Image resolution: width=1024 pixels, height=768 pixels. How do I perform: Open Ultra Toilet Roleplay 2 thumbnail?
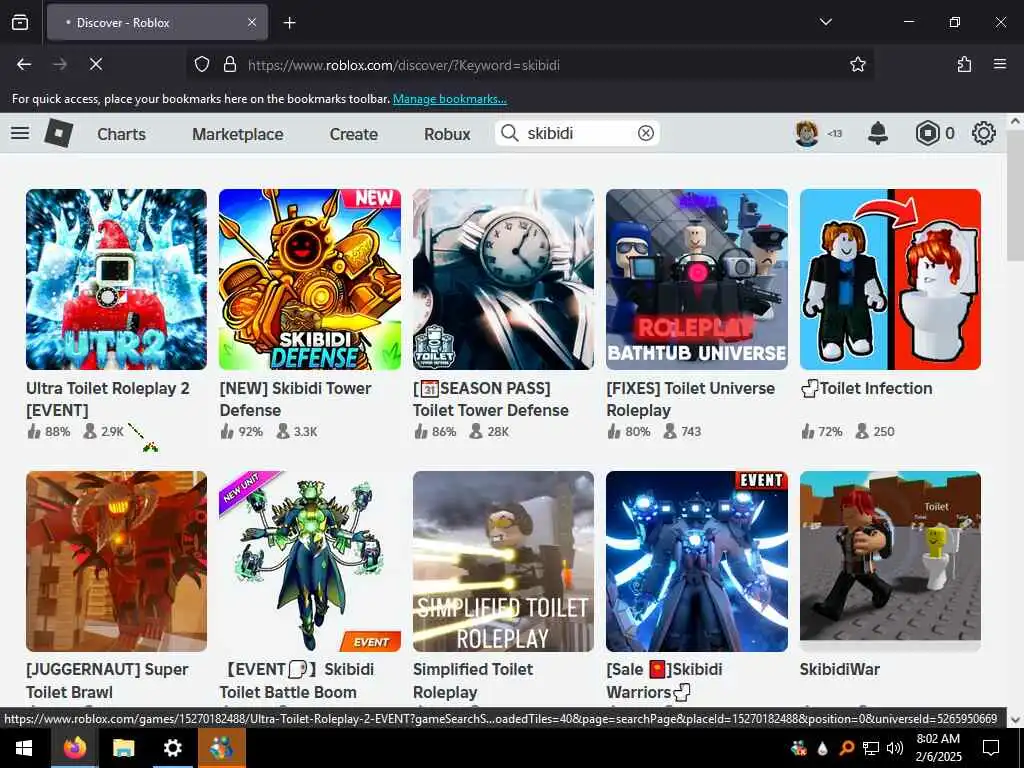pos(116,280)
